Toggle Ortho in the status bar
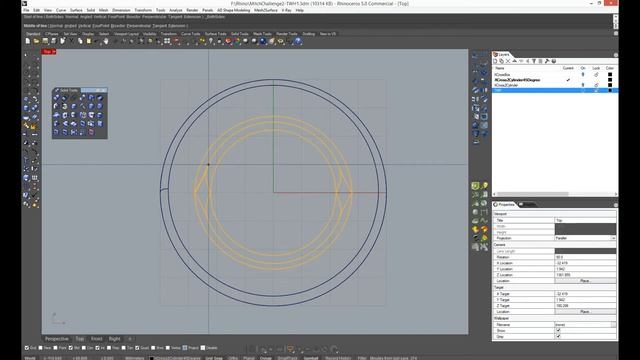This screenshot has width=640, height=360. point(233,358)
